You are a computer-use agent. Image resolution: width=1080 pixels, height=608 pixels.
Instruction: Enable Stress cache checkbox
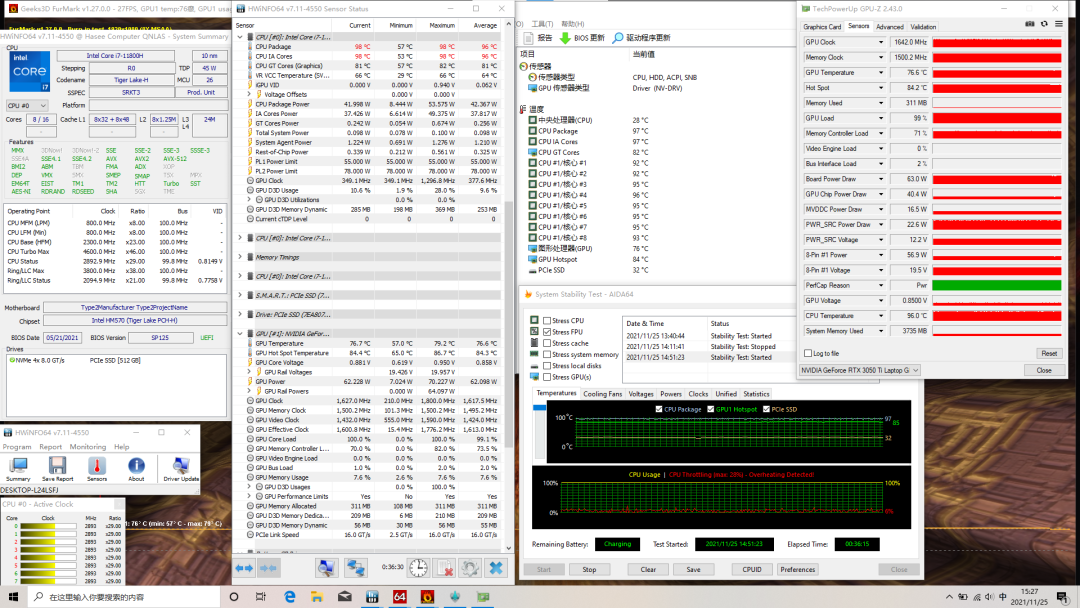[x=547, y=343]
